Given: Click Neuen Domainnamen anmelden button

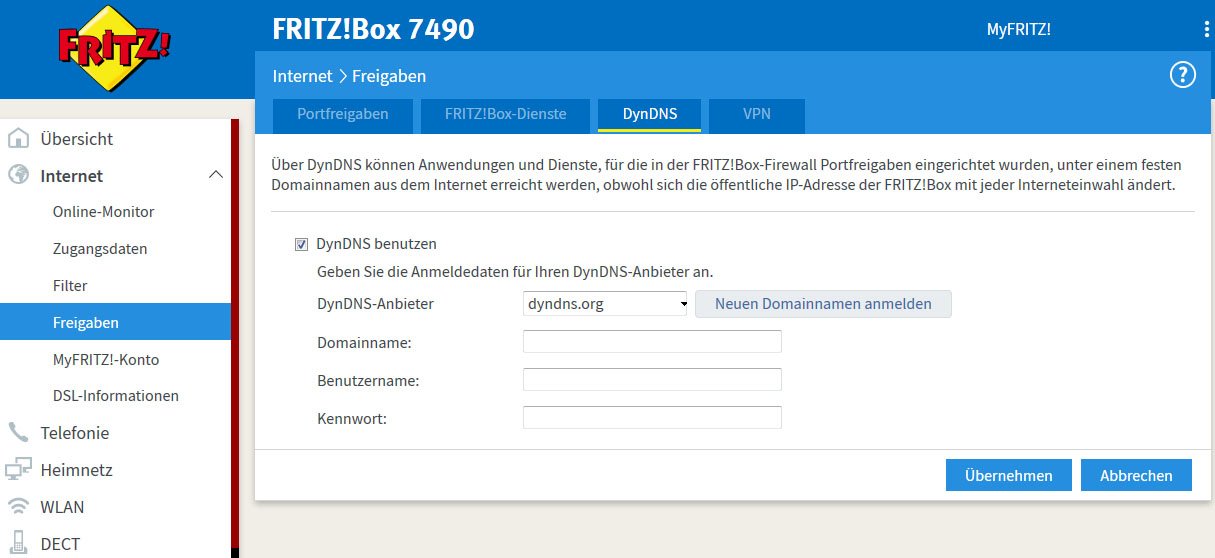Looking at the screenshot, I should click(x=823, y=304).
